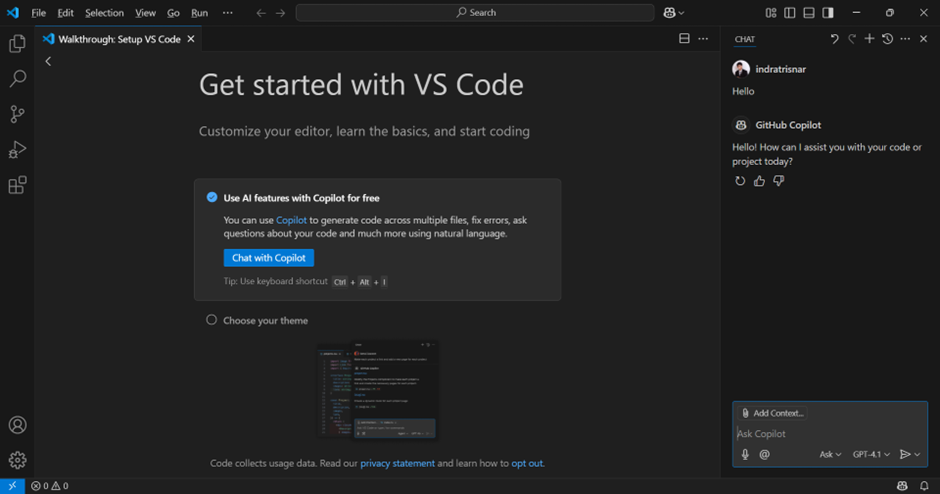Click the remote window status icon
This screenshot has height=494, width=940.
click(12, 486)
